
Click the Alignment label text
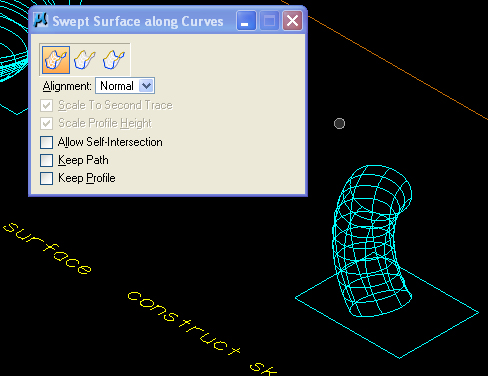(x=67, y=86)
